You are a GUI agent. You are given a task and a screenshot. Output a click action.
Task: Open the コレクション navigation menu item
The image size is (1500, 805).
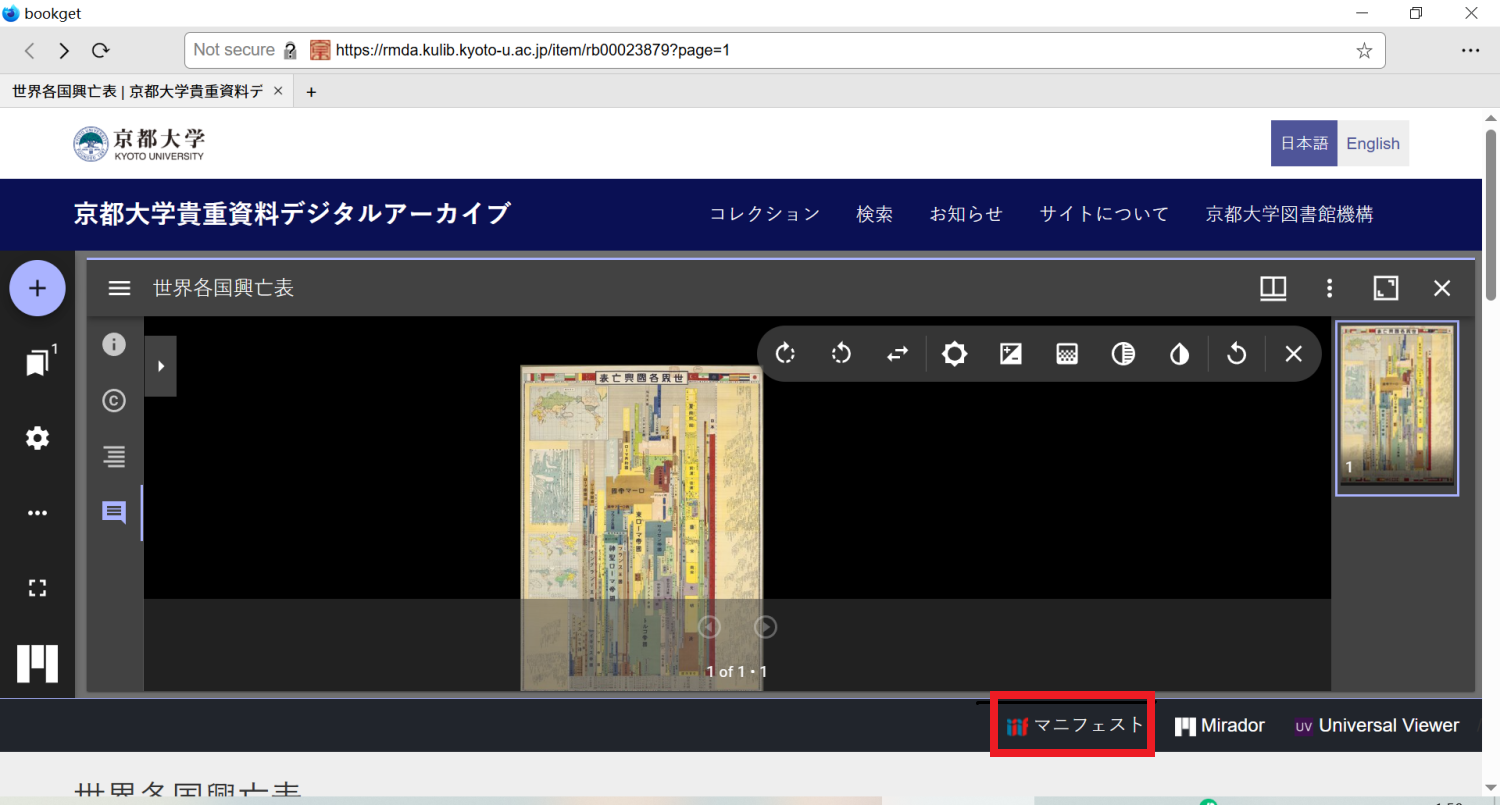click(764, 214)
